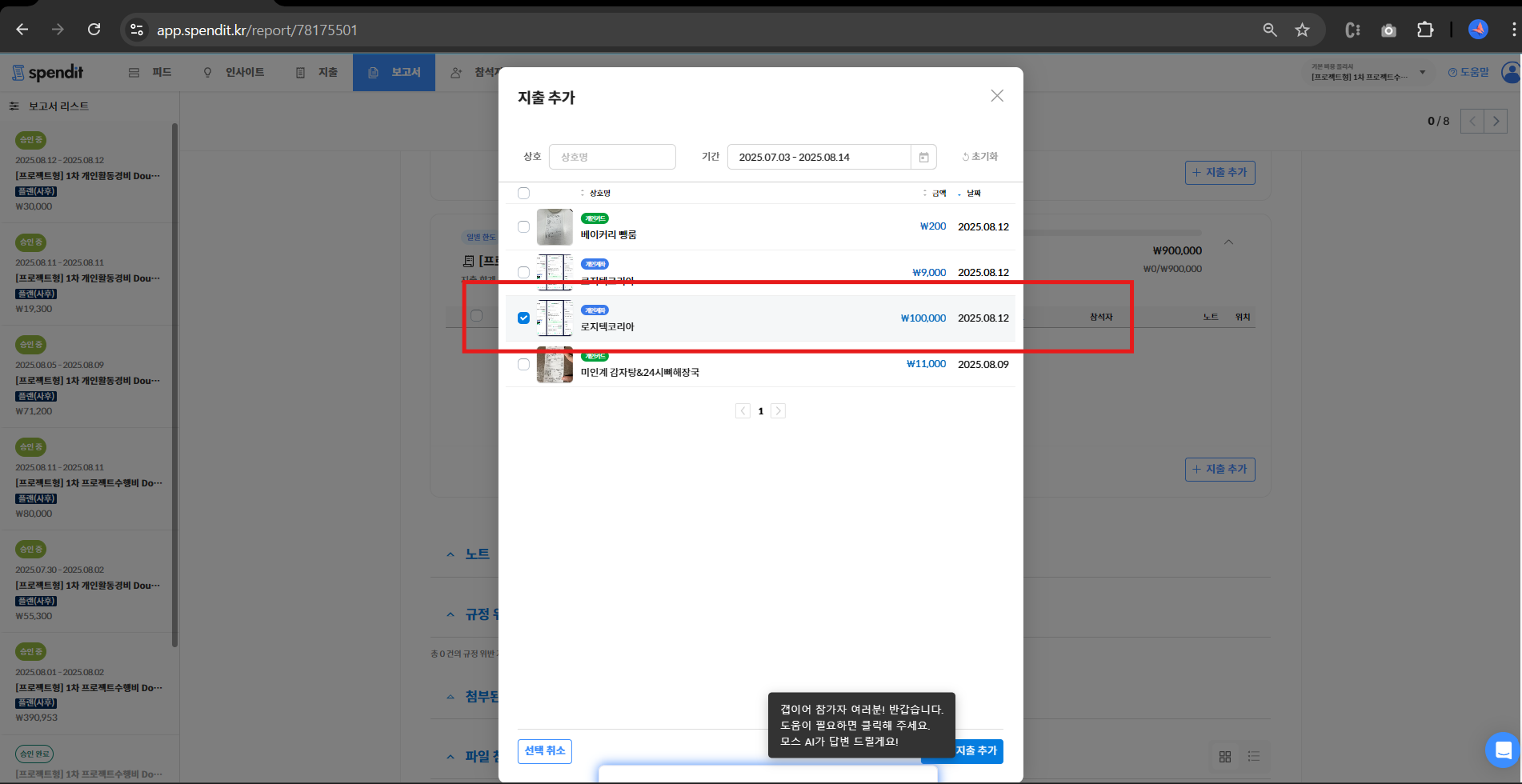Open the 미인계 감자탕 receipt thumbnail

555,365
